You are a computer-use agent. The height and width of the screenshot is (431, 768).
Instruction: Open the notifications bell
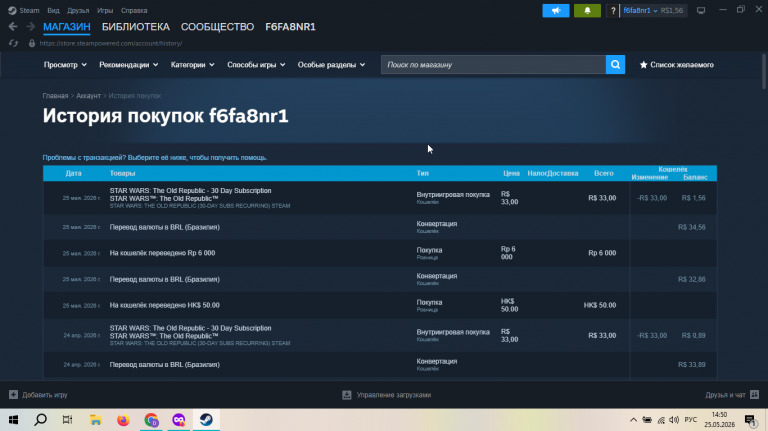click(587, 10)
